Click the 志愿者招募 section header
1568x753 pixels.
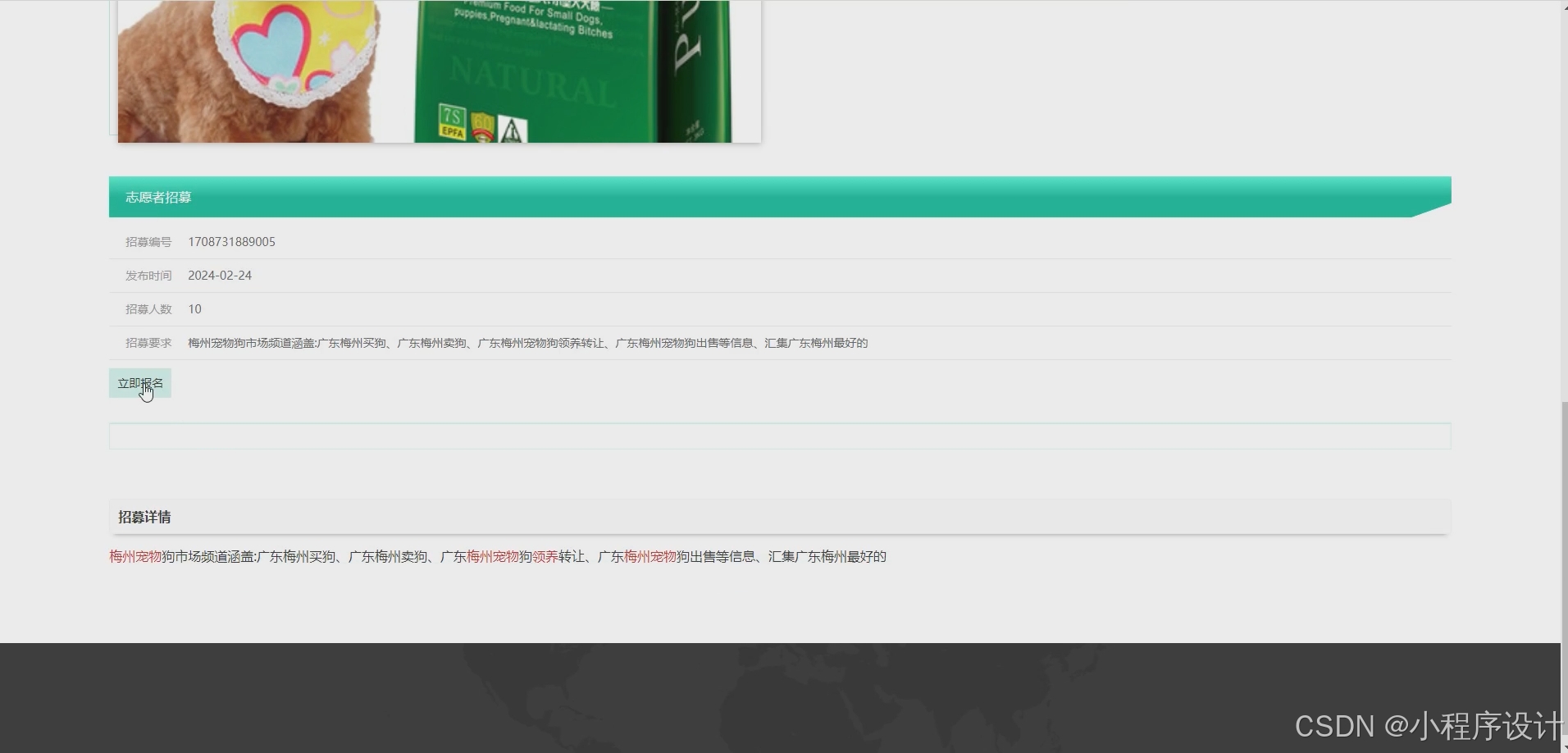tap(158, 197)
